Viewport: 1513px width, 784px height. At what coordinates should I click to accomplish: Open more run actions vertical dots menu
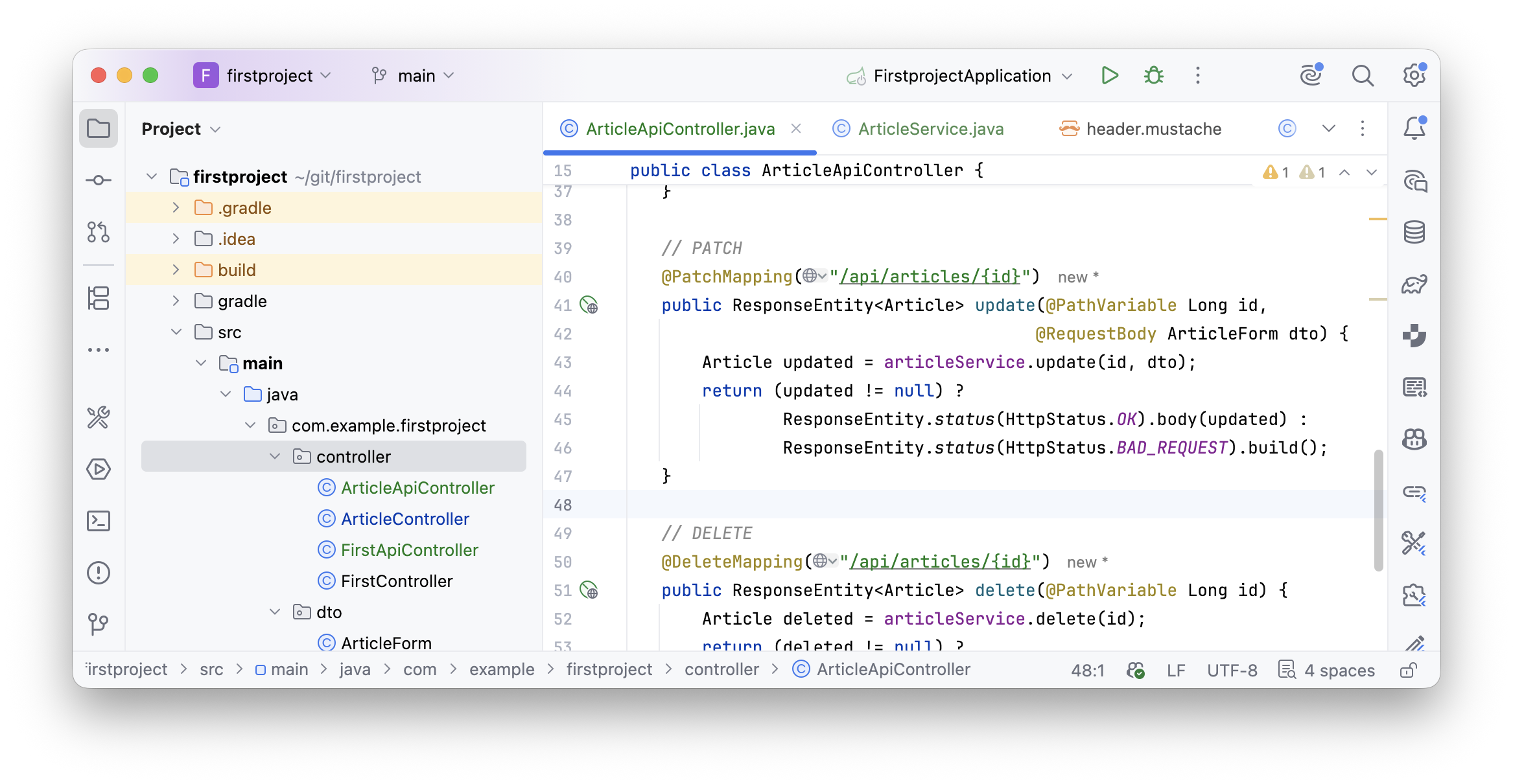(1198, 76)
